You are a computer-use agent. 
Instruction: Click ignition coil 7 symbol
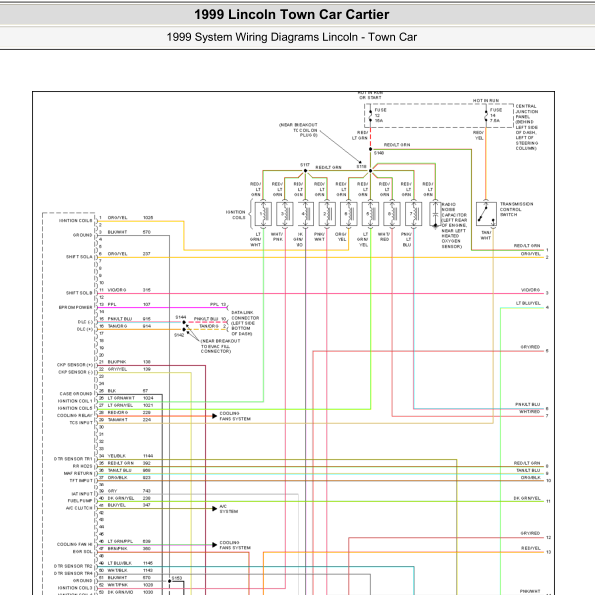[x=414, y=214]
